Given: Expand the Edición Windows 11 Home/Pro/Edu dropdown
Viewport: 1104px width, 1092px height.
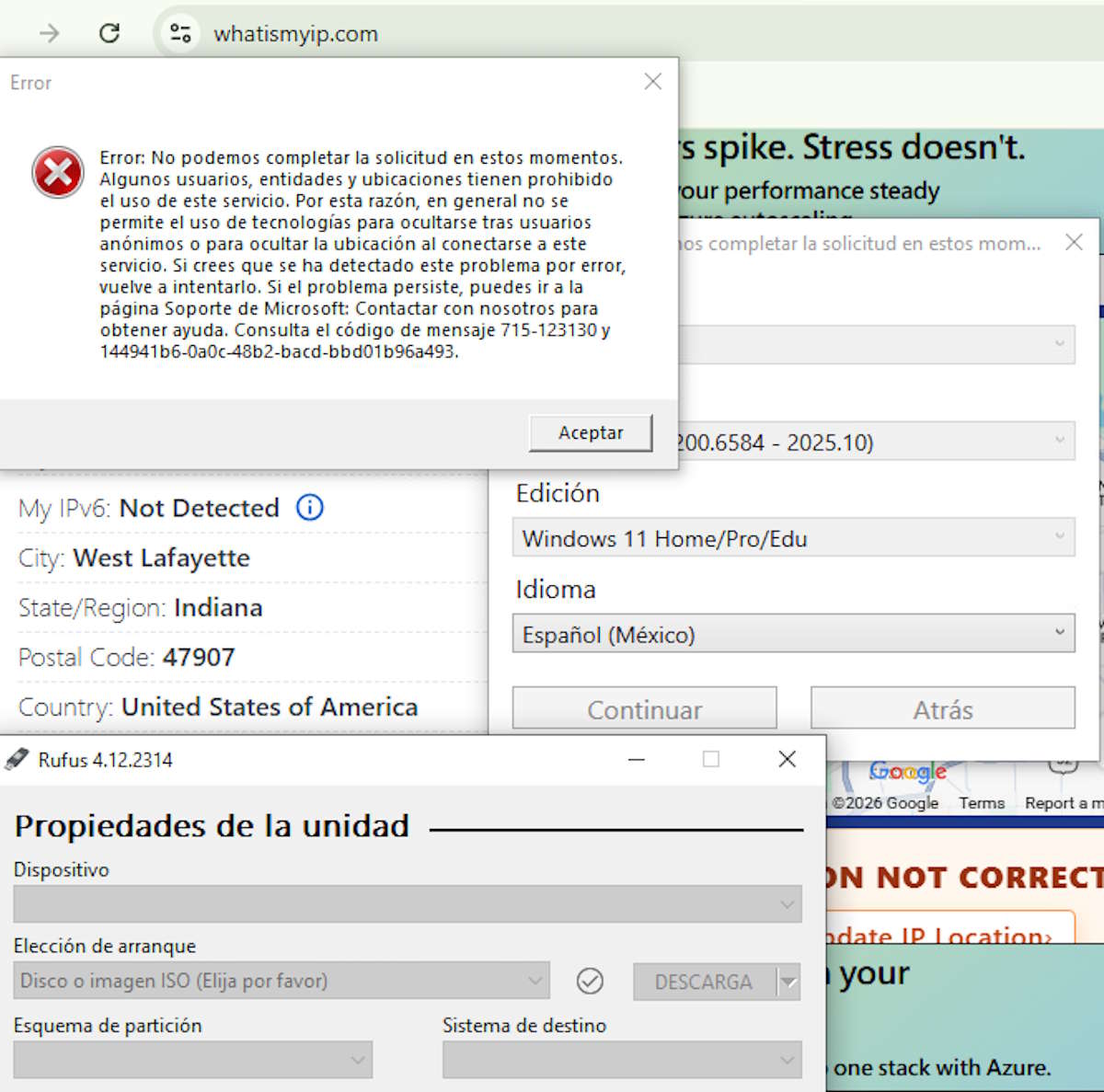Looking at the screenshot, I should [793, 539].
